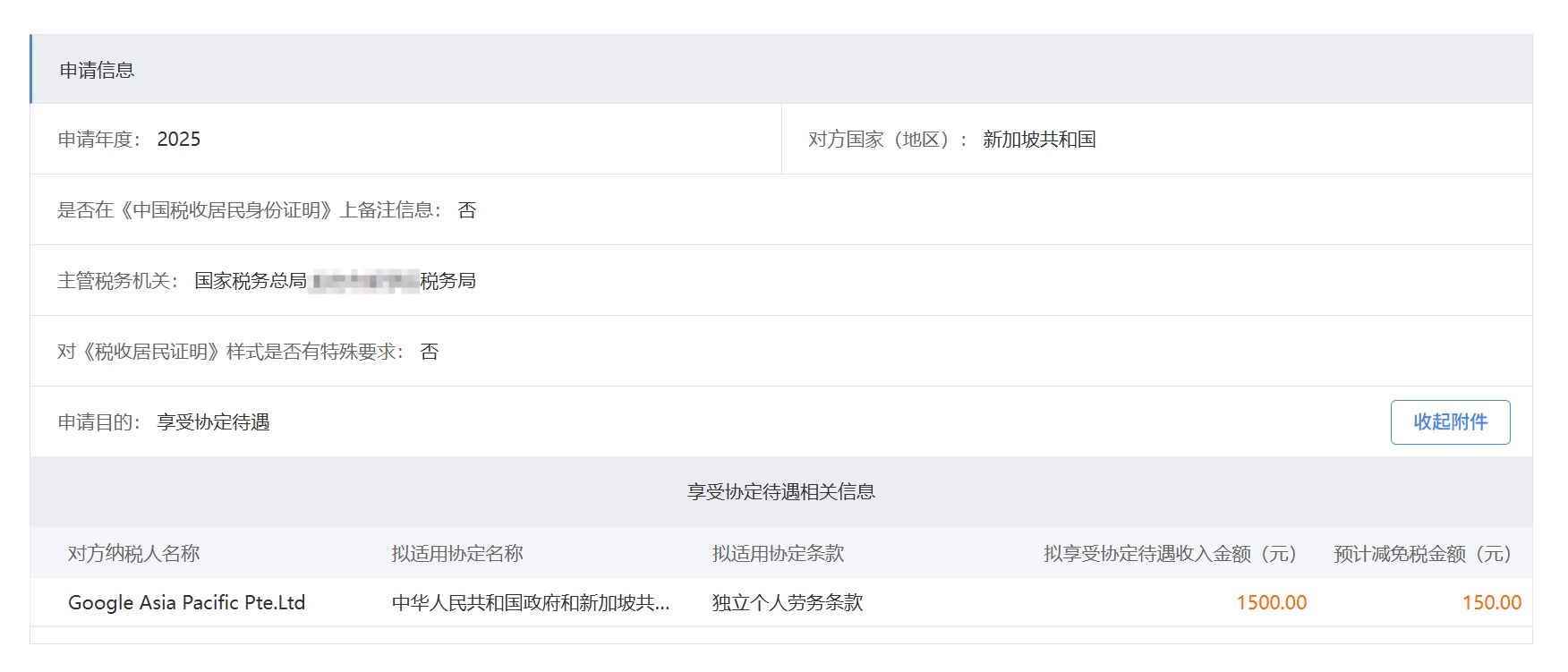Click the 预计减免税金额 column header
This screenshot has width=1568, height=672.
point(1422,554)
